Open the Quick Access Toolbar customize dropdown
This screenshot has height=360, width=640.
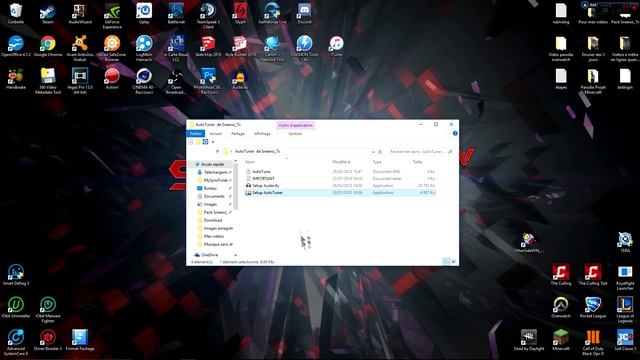tap(213, 142)
